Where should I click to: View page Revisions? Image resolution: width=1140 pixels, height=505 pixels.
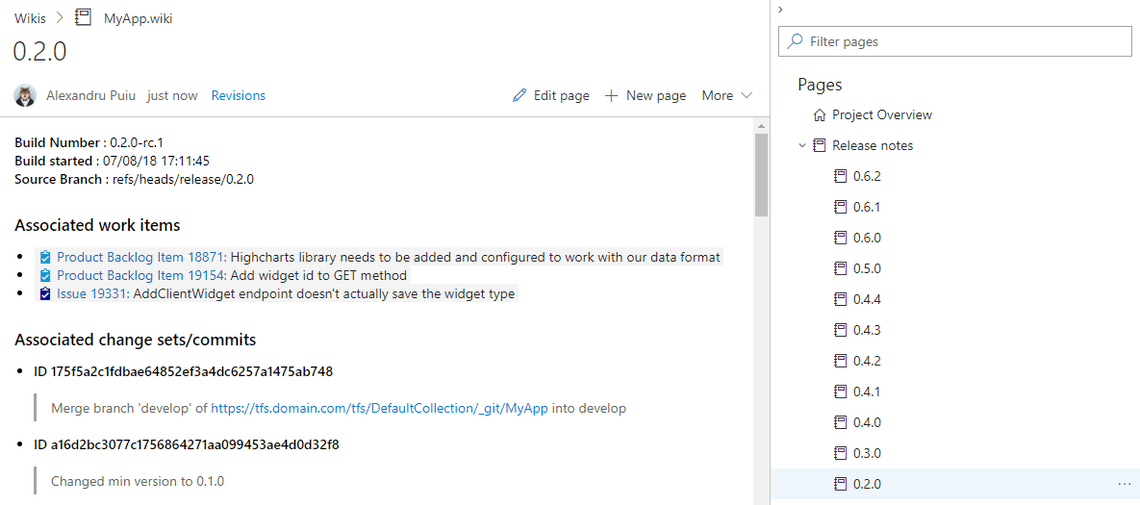tap(238, 95)
